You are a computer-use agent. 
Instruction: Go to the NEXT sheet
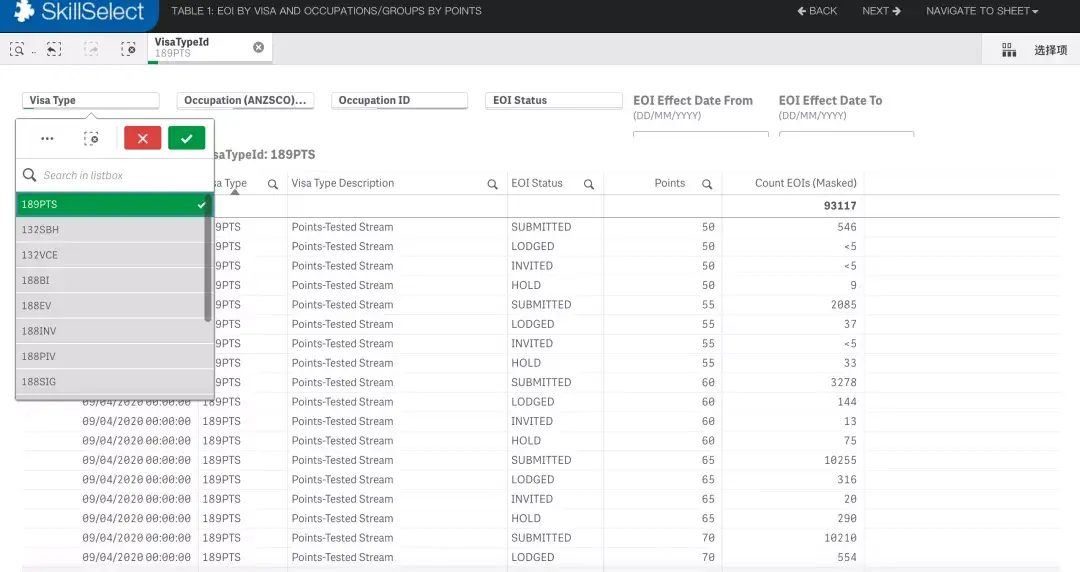click(881, 11)
